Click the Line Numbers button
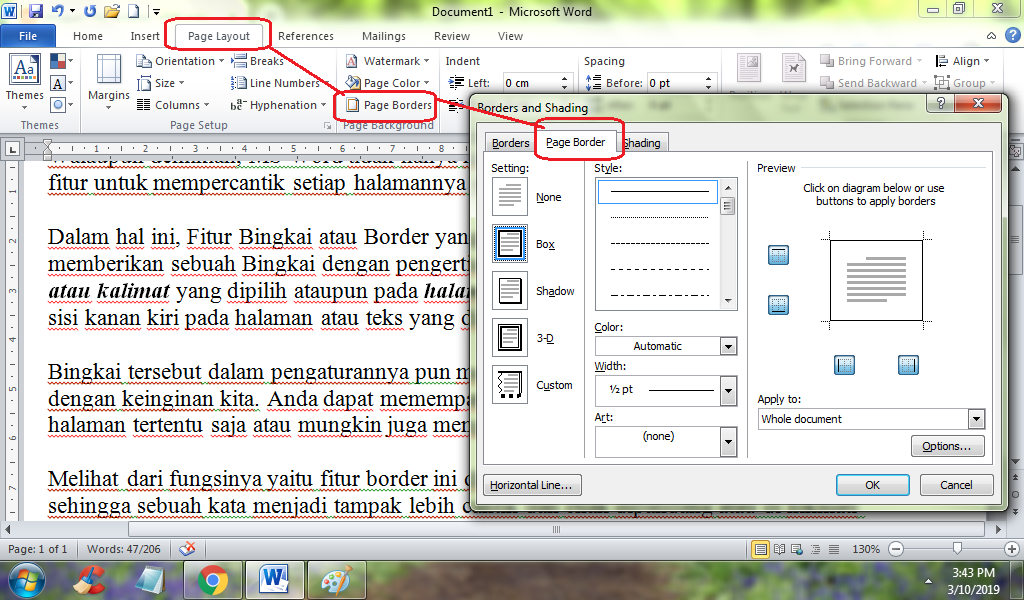 pyautogui.click(x=275, y=83)
